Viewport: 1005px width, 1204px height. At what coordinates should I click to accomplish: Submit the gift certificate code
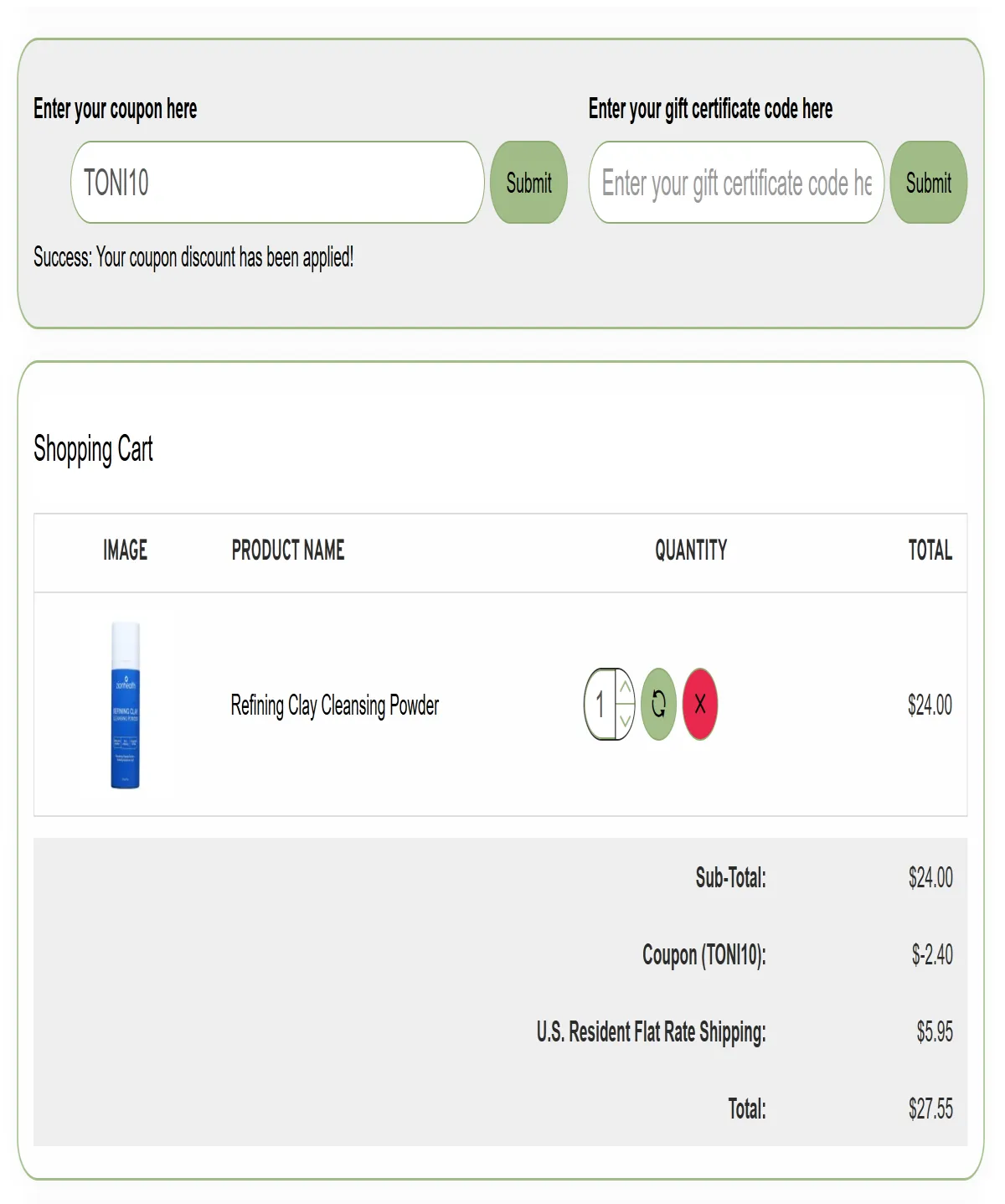928,183
